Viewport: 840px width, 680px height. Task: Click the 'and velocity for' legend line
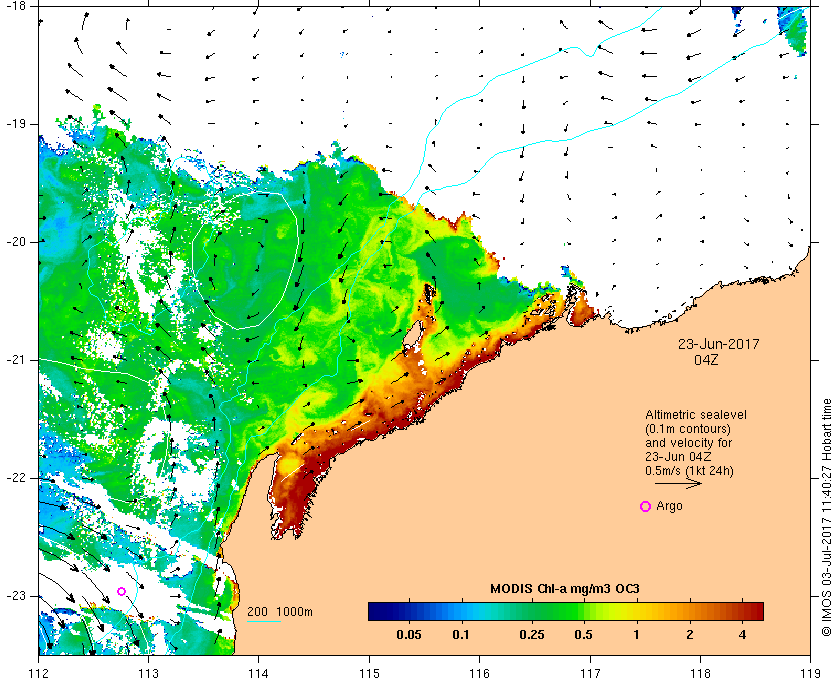pos(688,443)
